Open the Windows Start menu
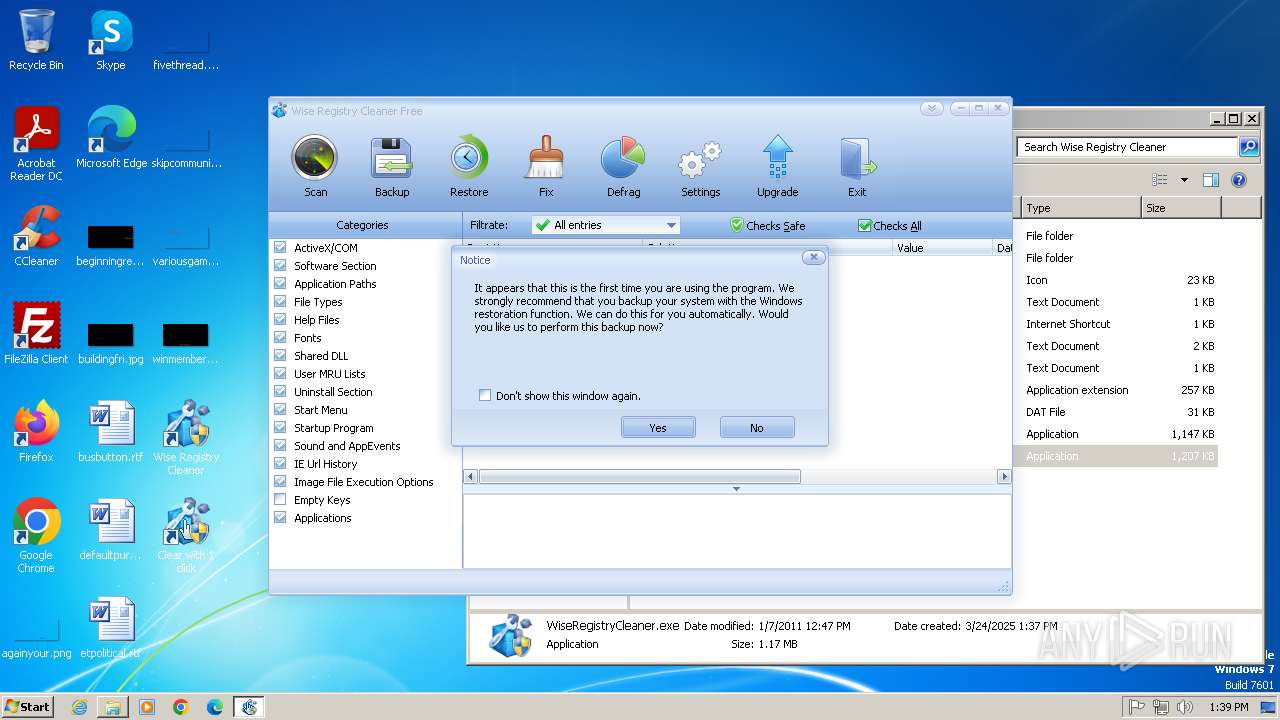Viewport: 1280px width, 720px height. (x=28, y=707)
